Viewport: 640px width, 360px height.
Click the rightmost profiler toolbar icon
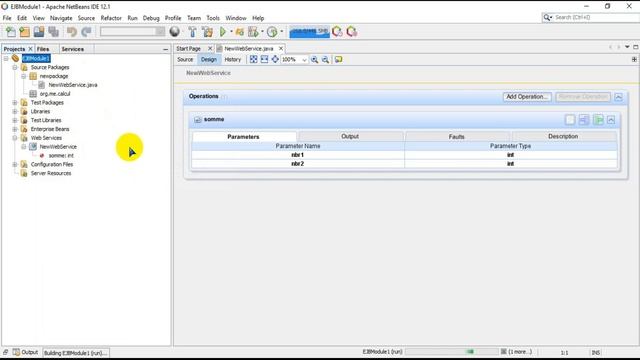point(351,31)
